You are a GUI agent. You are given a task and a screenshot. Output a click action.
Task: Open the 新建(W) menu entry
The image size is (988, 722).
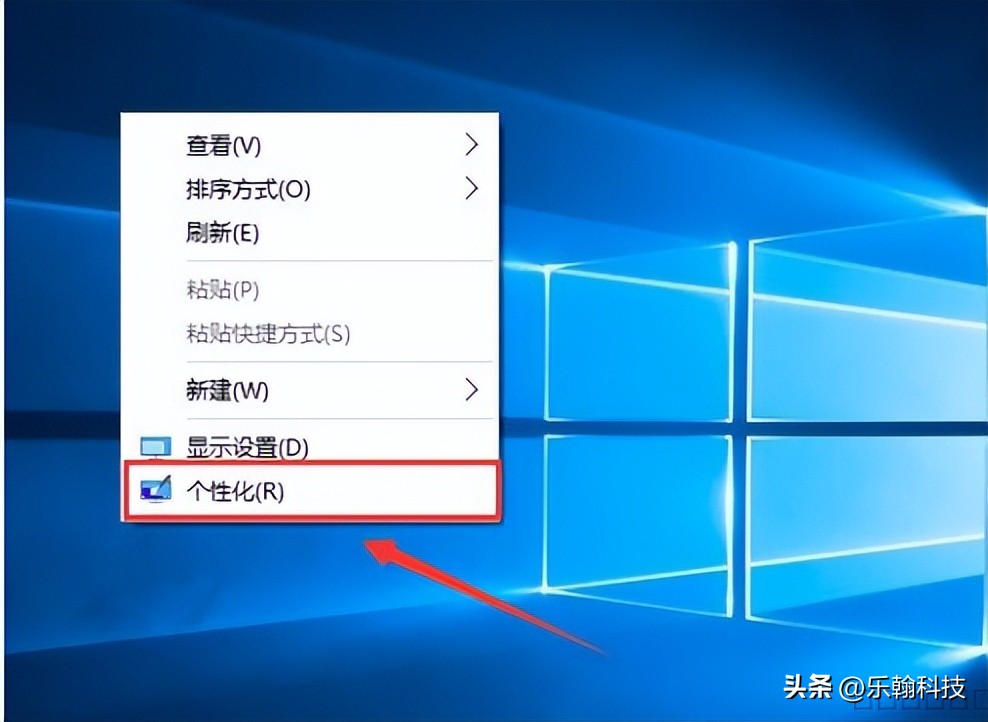309,391
